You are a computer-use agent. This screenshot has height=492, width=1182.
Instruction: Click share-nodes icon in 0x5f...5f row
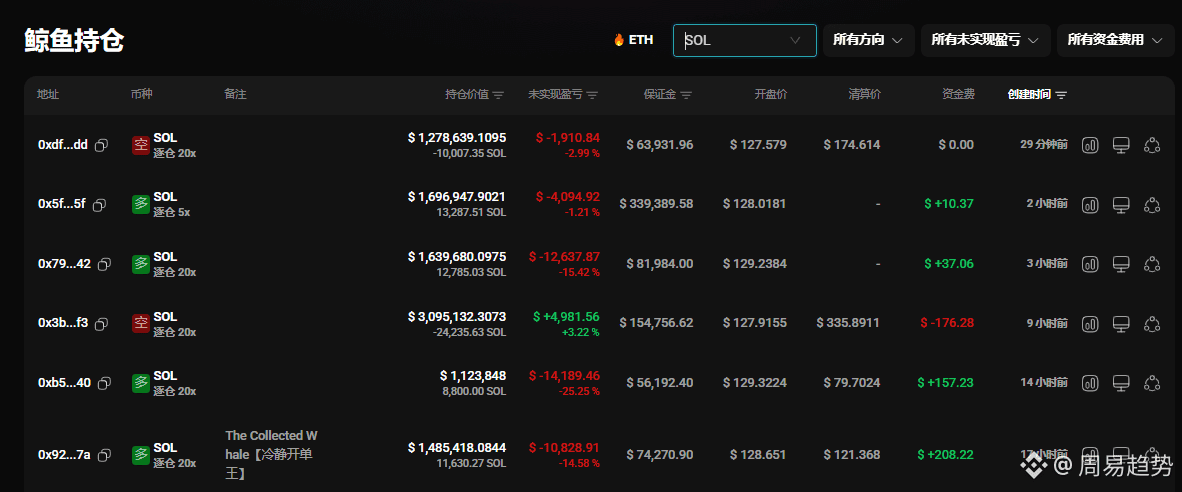[x=1151, y=204]
